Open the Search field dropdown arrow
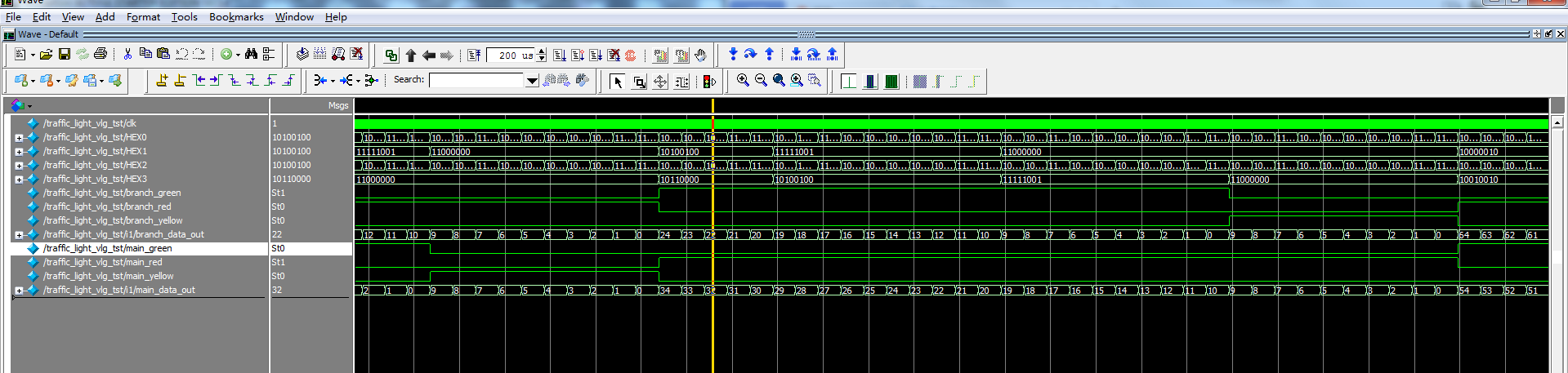 pyautogui.click(x=532, y=80)
